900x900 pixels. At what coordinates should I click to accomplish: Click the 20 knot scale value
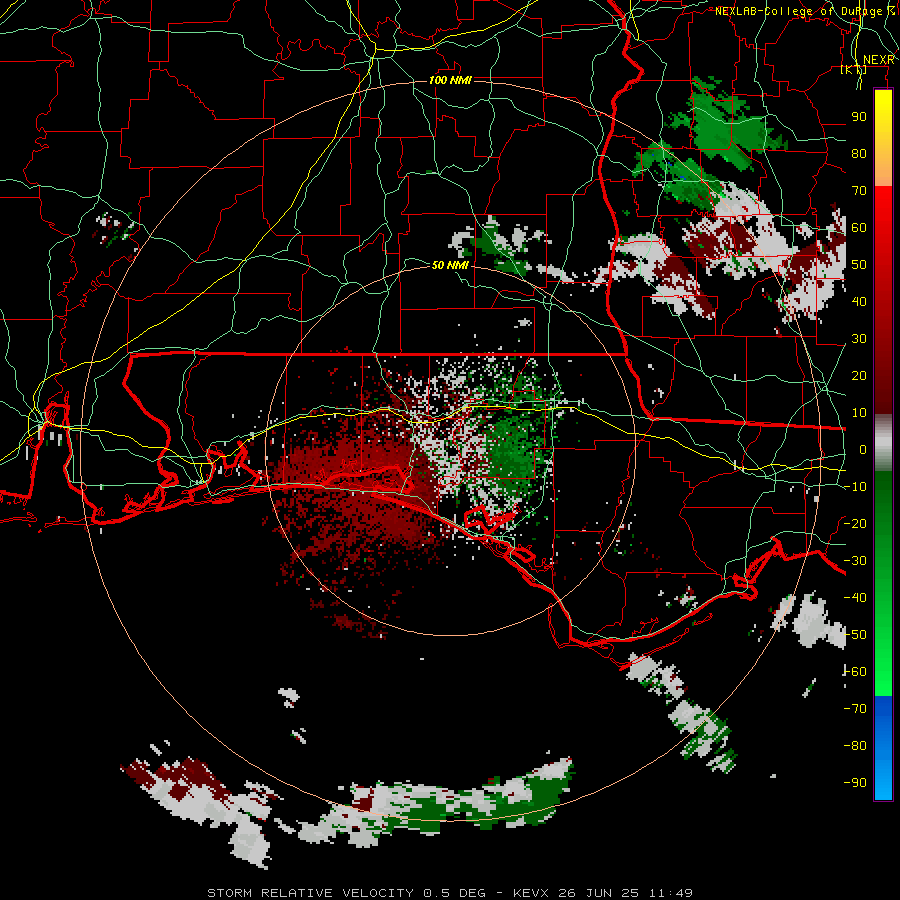(x=859, y=375)
